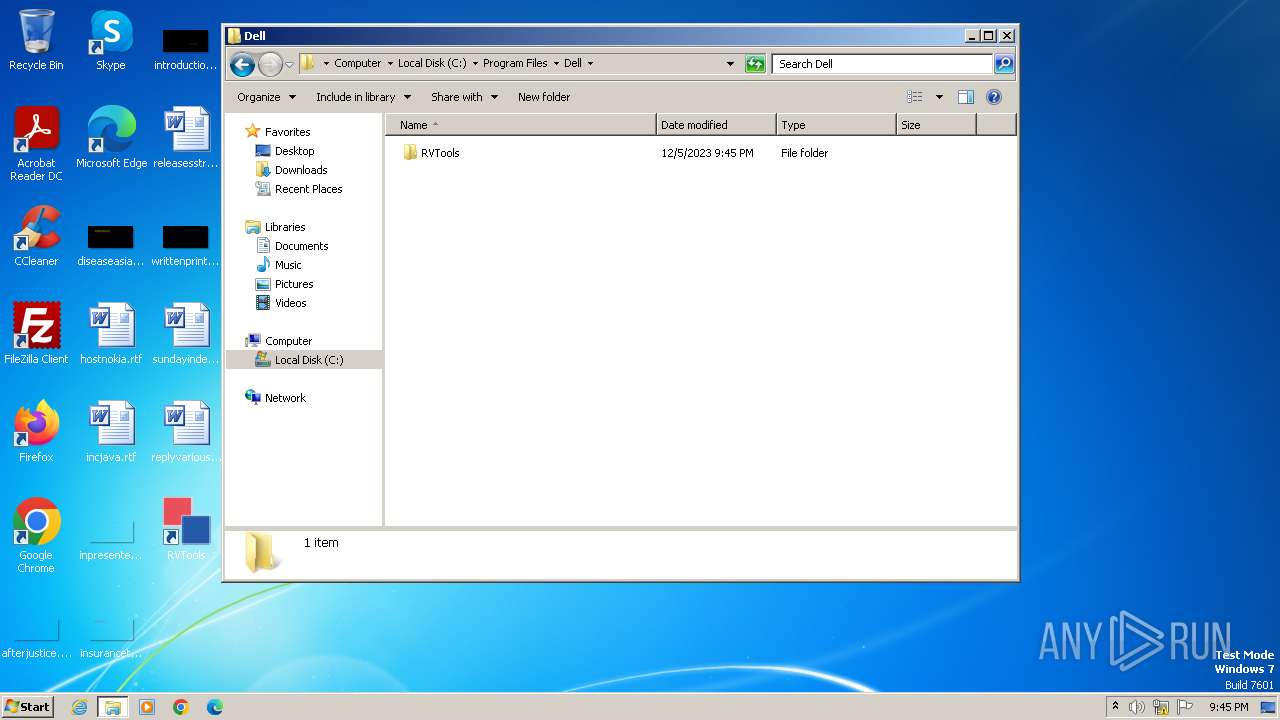Click Local Disk (C:) in breadcrumb
Viewport: 1280px width, 720px height.
[x=432, y=63]
